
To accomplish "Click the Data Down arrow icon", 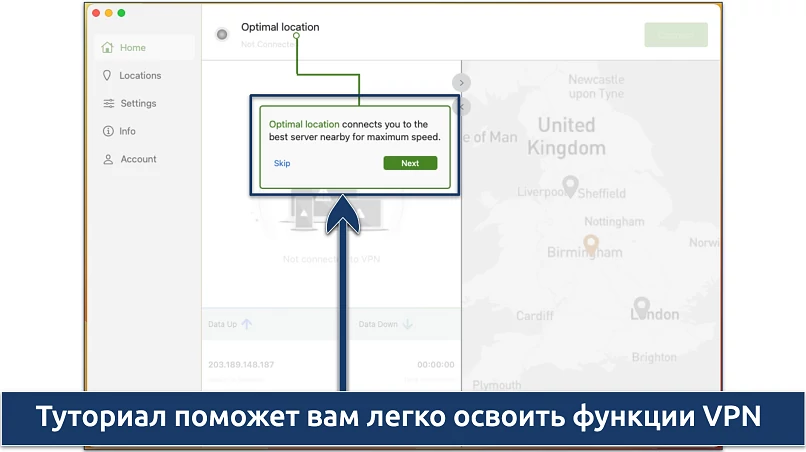I will 408,324.
